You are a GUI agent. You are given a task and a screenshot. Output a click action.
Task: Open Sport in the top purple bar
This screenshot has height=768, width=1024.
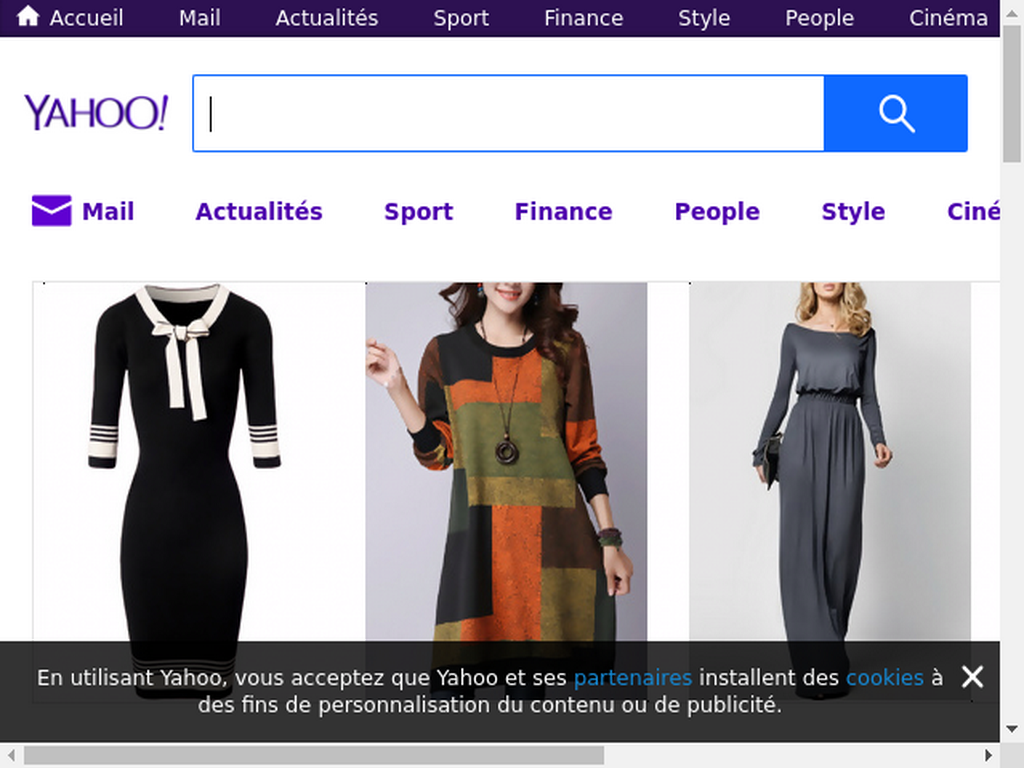461,18
